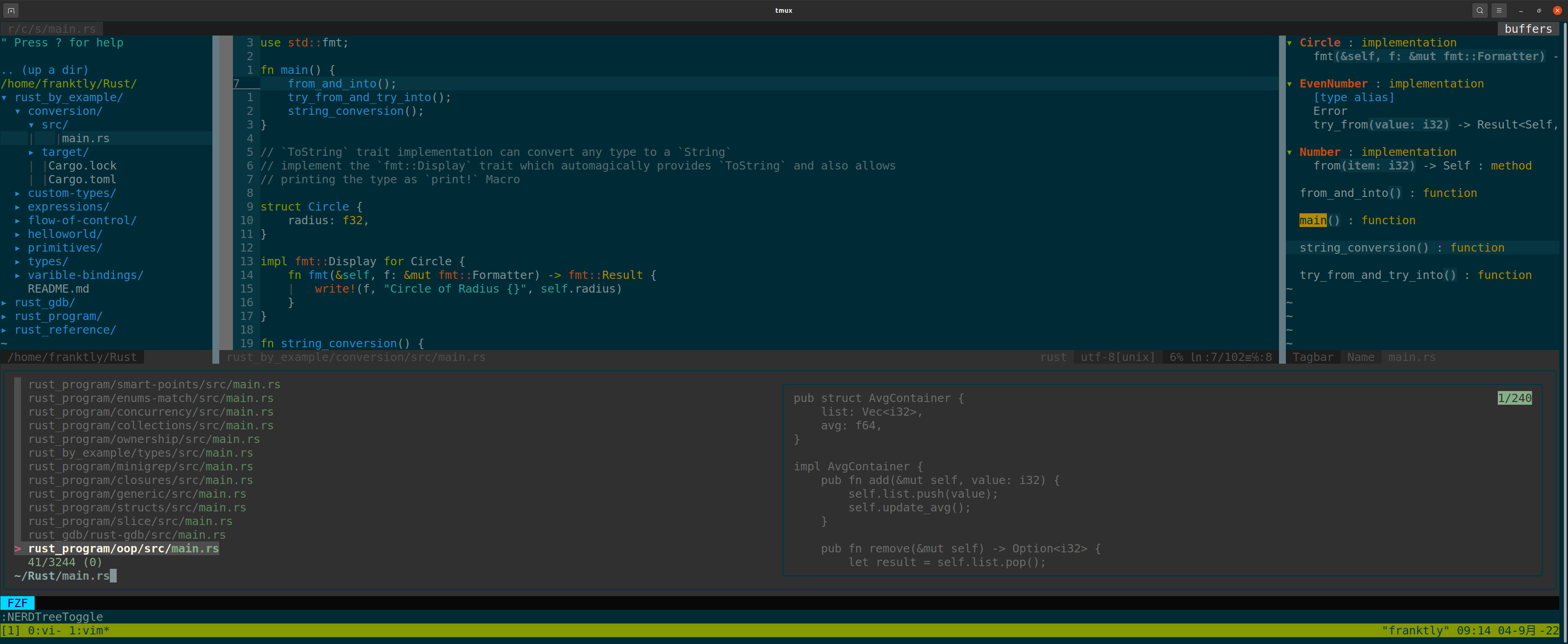This screenshot has height=644, width=1568.
Task: Click the Tagbar label in its statusline
Action: pyautogui.click(x=1312, y=357)
